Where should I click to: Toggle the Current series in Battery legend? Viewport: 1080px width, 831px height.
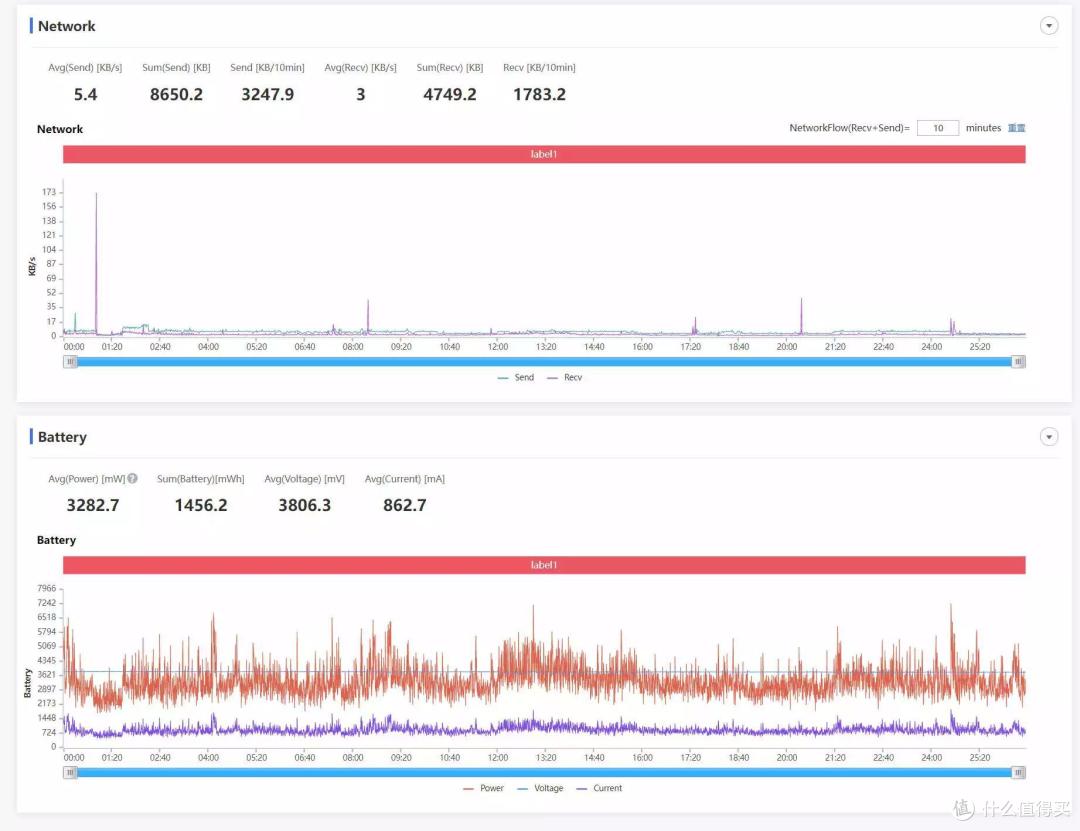coord(599,788)
